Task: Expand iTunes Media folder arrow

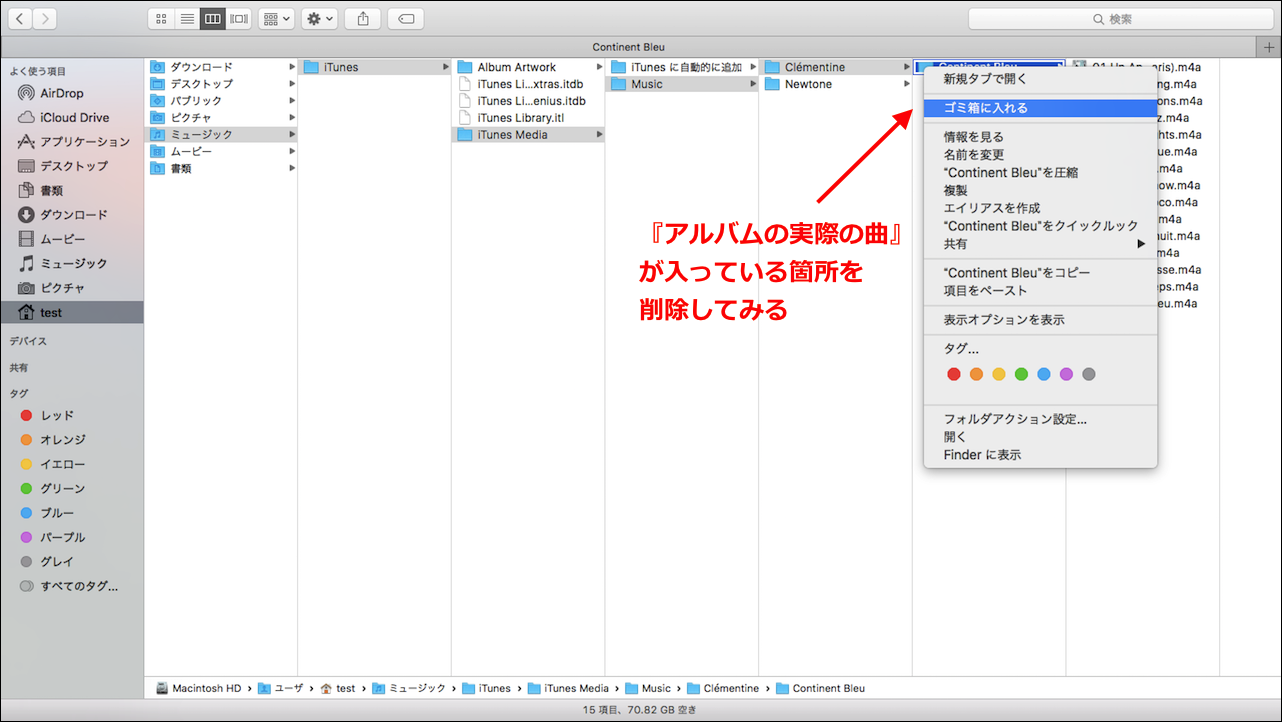Action: 599,135
